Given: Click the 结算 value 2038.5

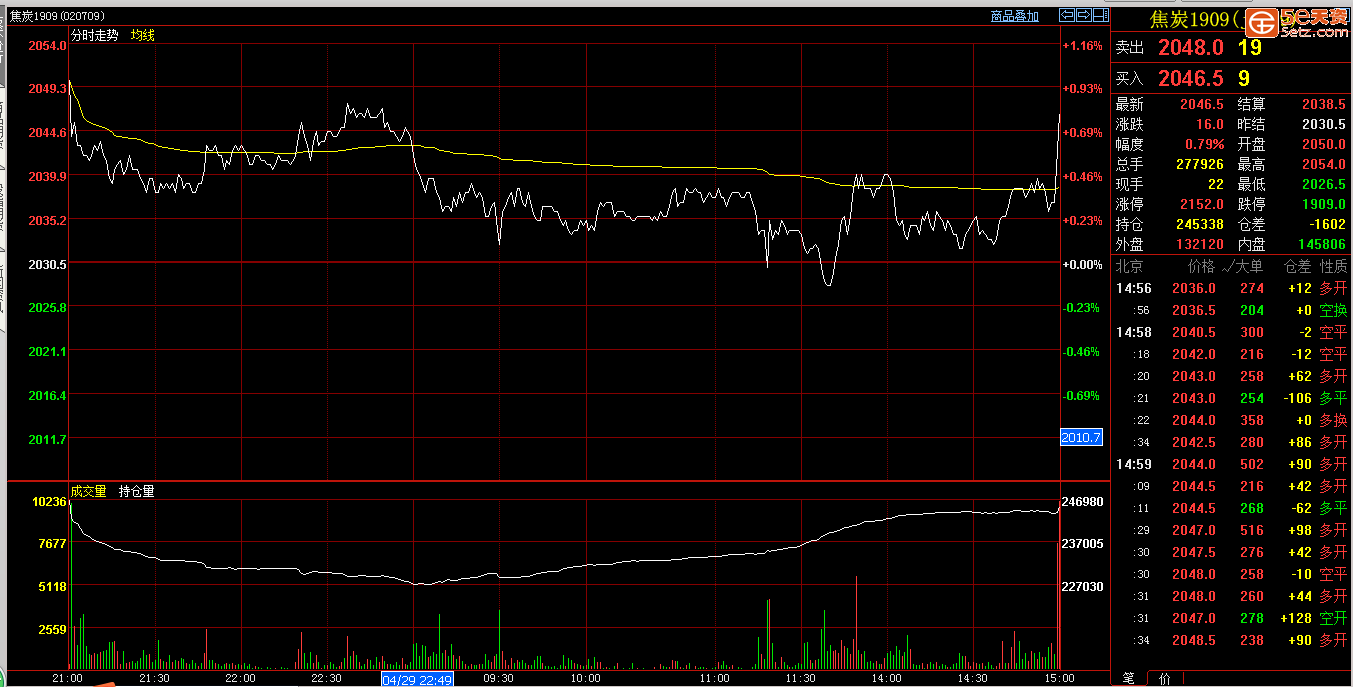Looking at the screenshot, I should (x=1324, y=104).
